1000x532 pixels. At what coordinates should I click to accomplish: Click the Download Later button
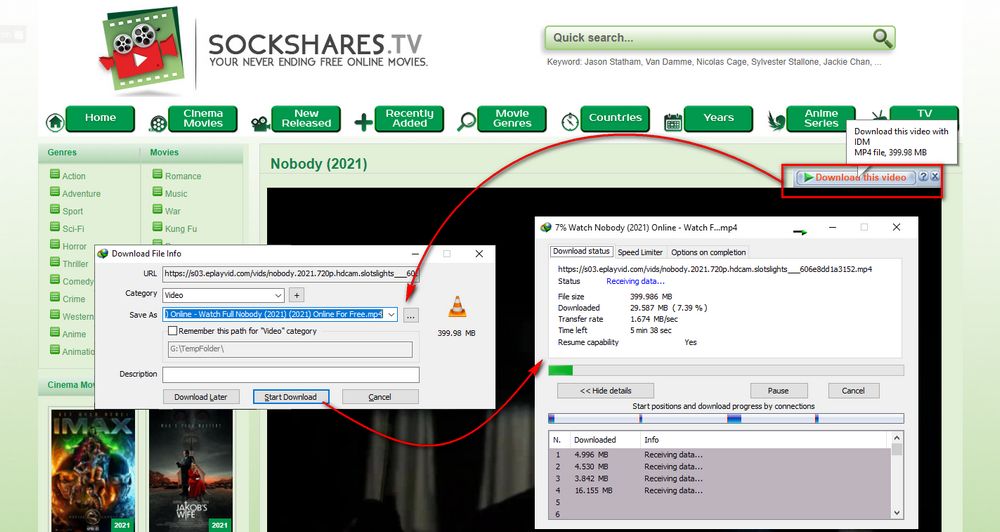point(201,397)
